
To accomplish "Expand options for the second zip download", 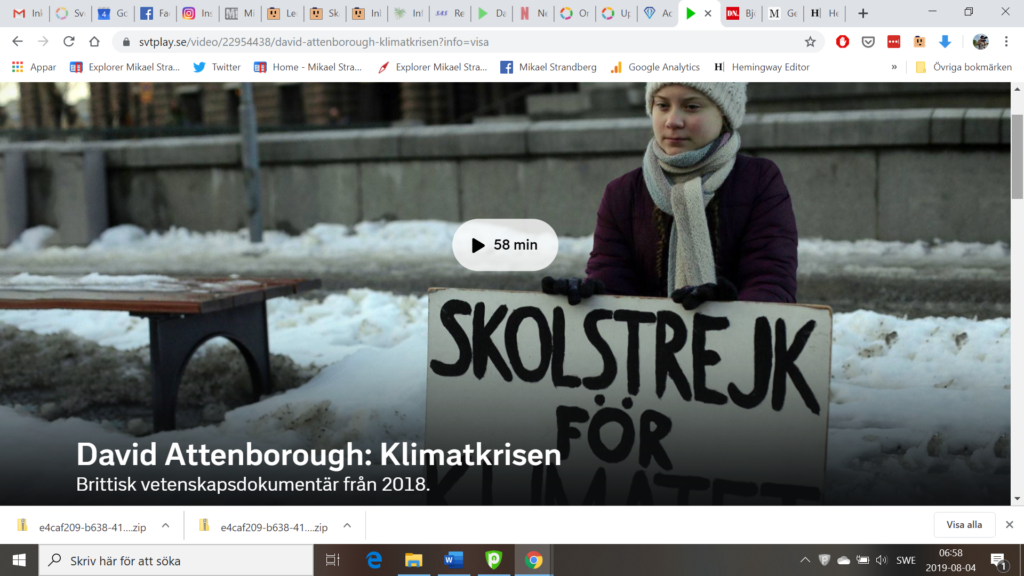I will pyautogui.click(x=347, y=525).
